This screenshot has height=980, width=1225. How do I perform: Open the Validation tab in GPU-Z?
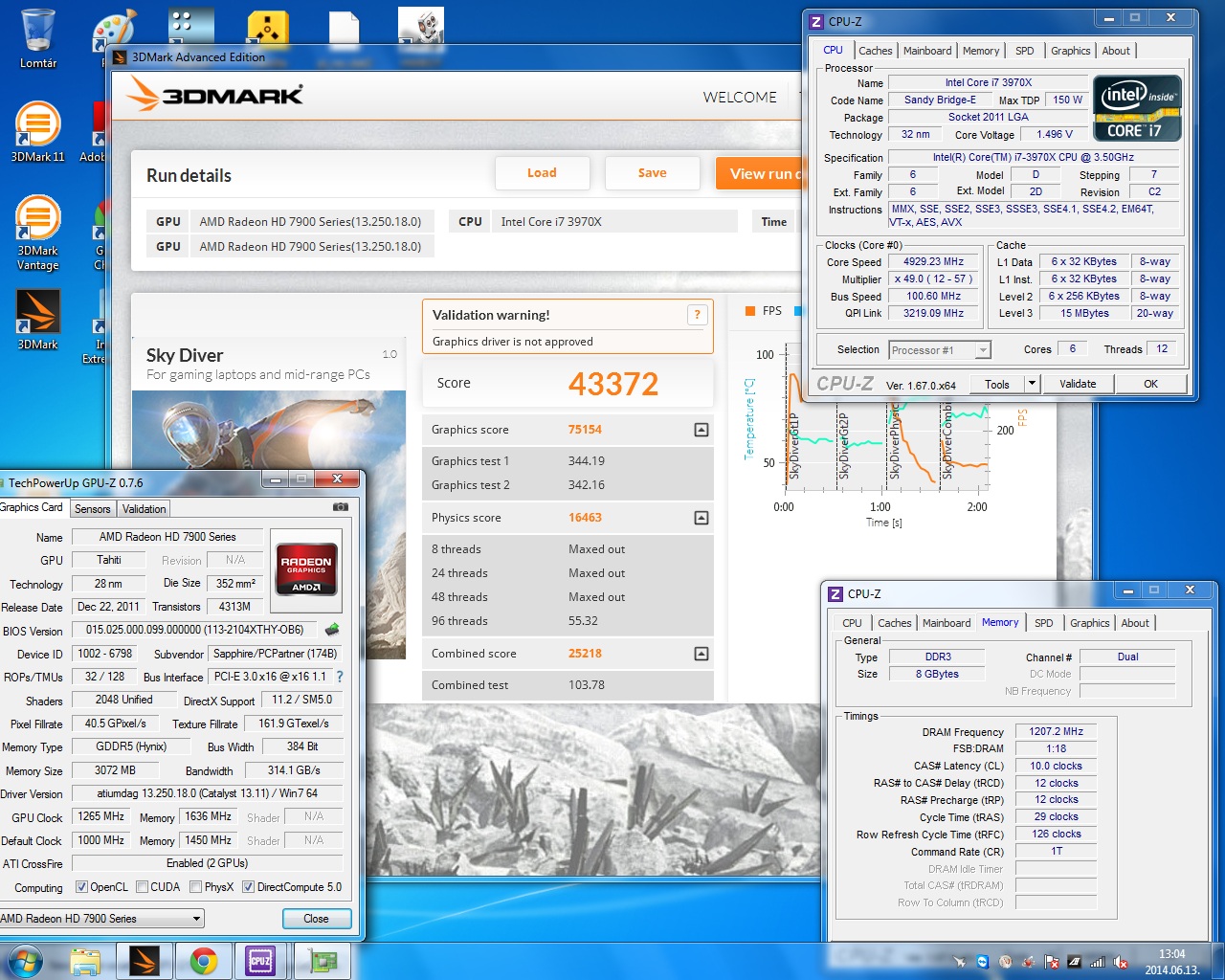(x=145, y=509)
